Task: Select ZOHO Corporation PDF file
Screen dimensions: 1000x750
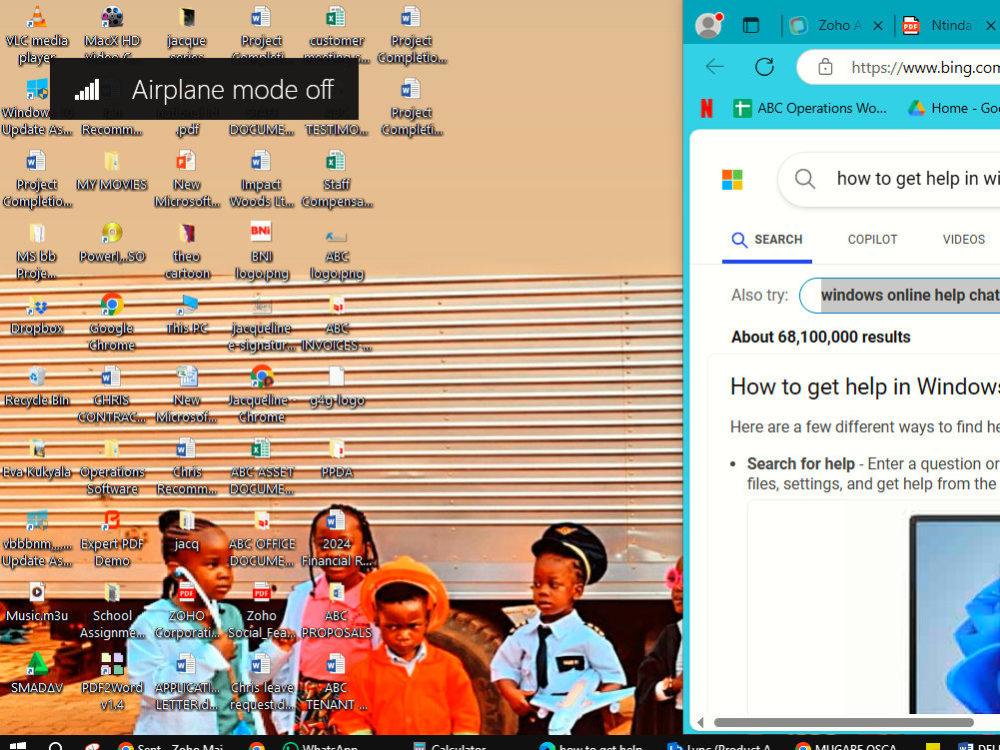Action: 186,611
